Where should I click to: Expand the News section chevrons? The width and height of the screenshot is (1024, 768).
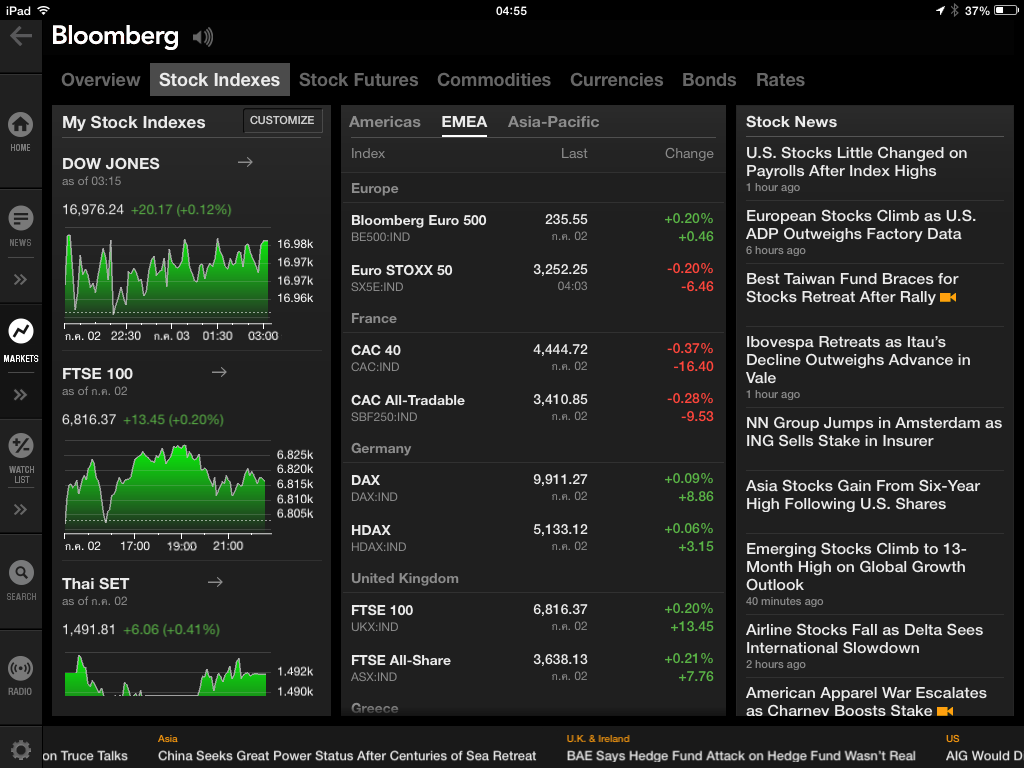click(x=20, y=280)
